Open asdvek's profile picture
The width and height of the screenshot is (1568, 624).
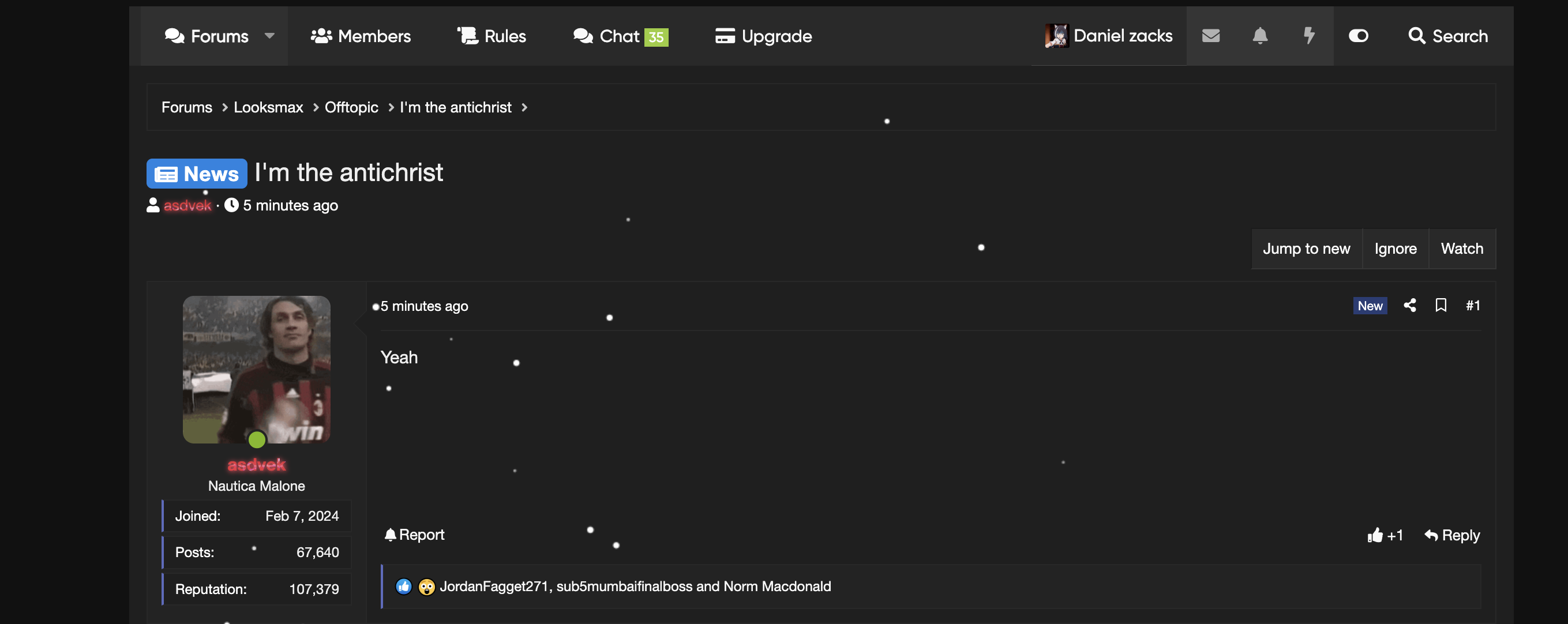pos(256,370)
